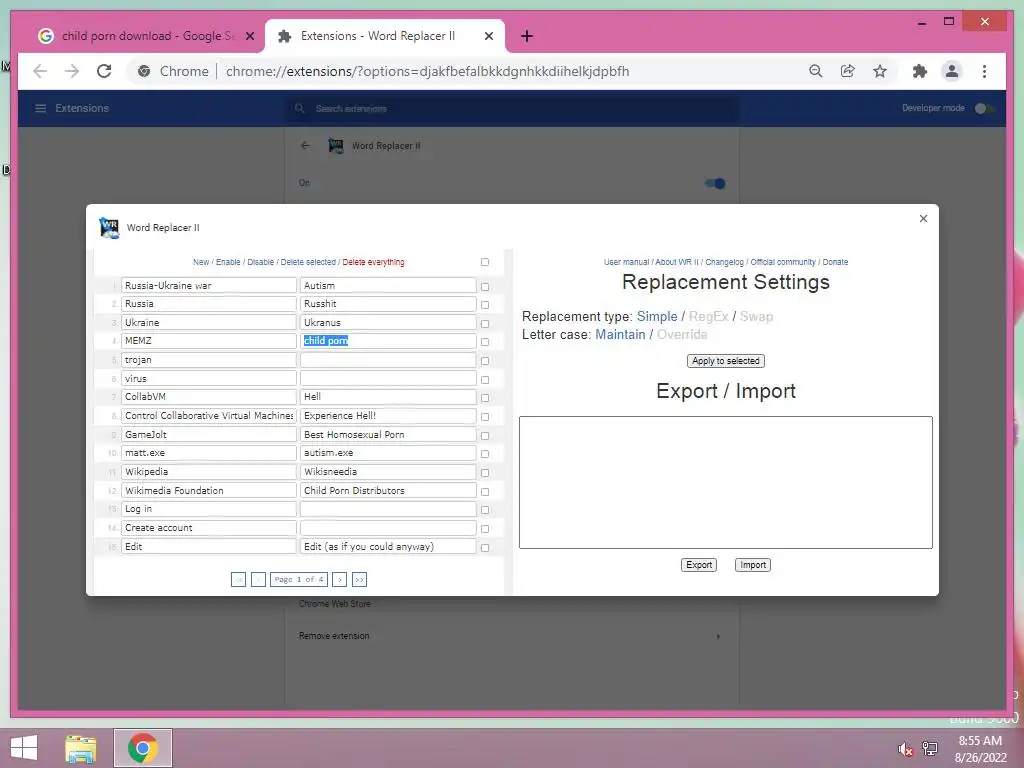This screenshot has width=1024, height=768.
Task: Open the User manual link
Action: pos(626,262)
